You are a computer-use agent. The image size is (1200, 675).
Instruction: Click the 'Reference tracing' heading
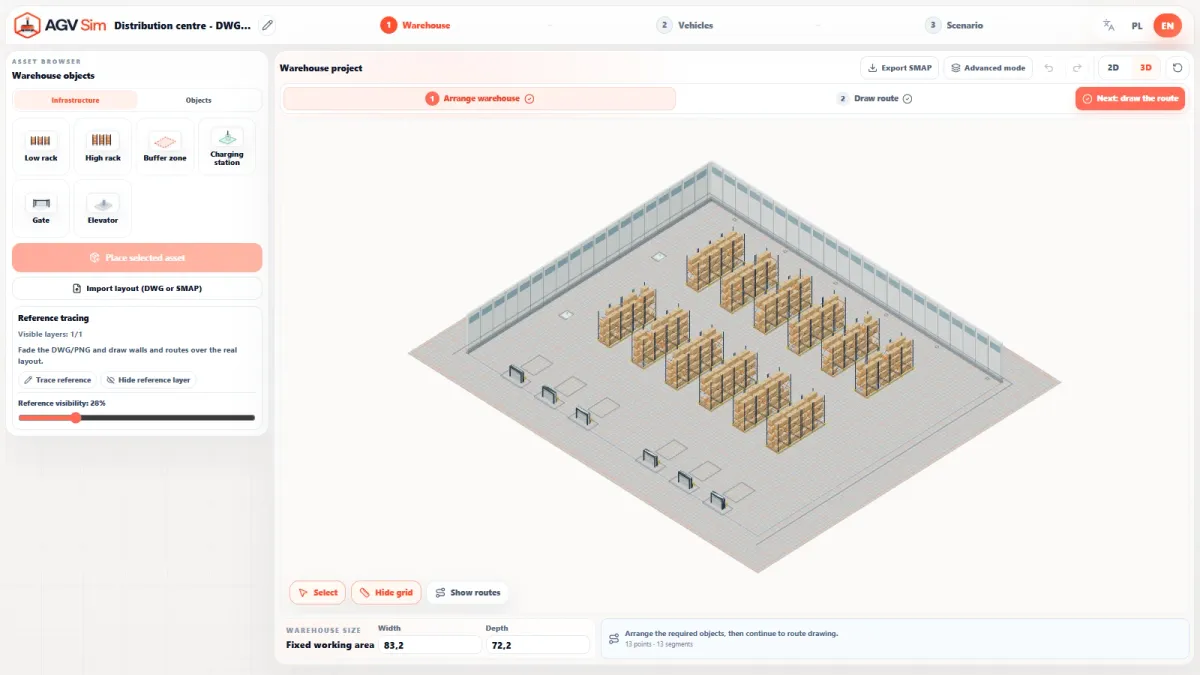tap(54, 318)
